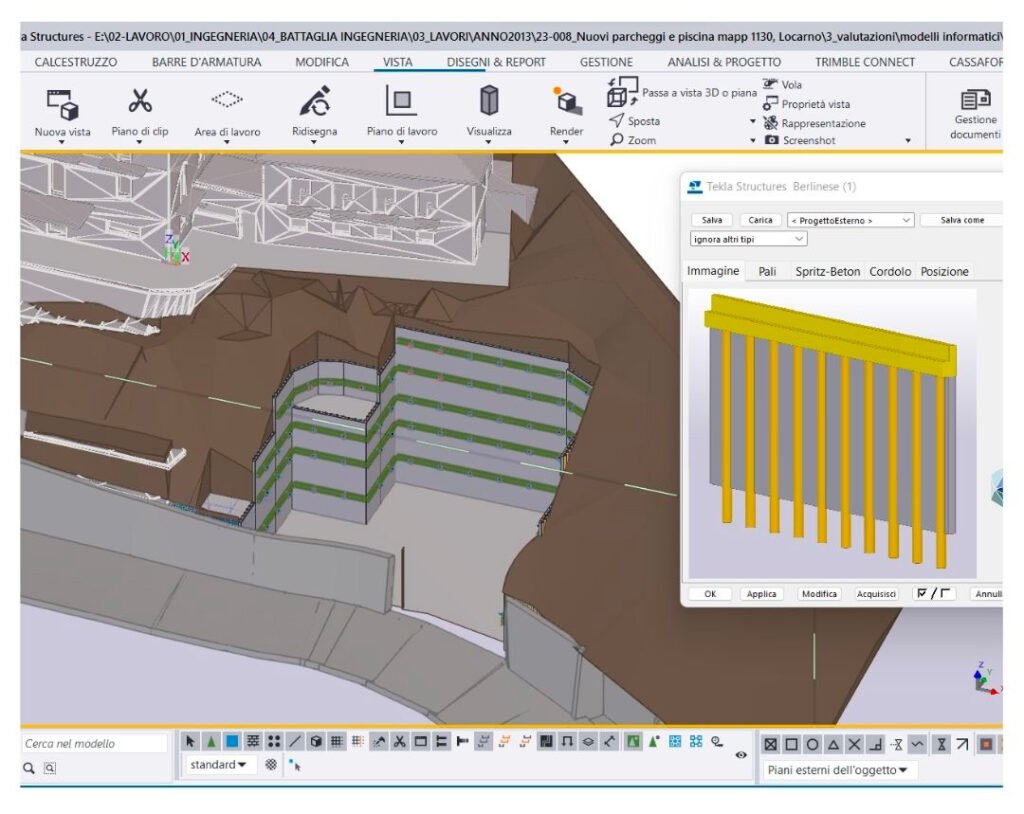Click the Visualizza icon
1024x814 pixels.
tap(489, 103)
